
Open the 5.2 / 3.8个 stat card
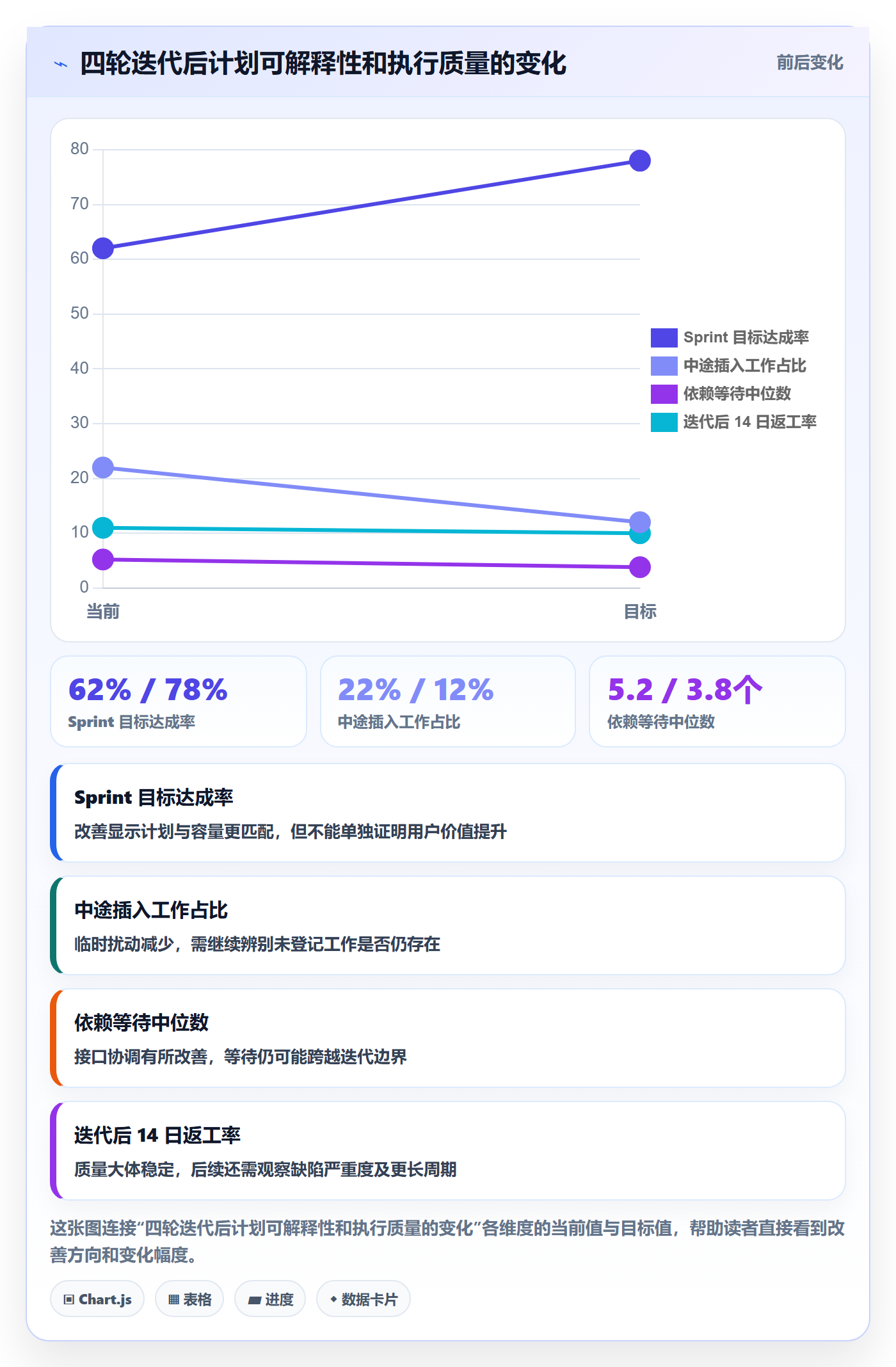point(717,701)
